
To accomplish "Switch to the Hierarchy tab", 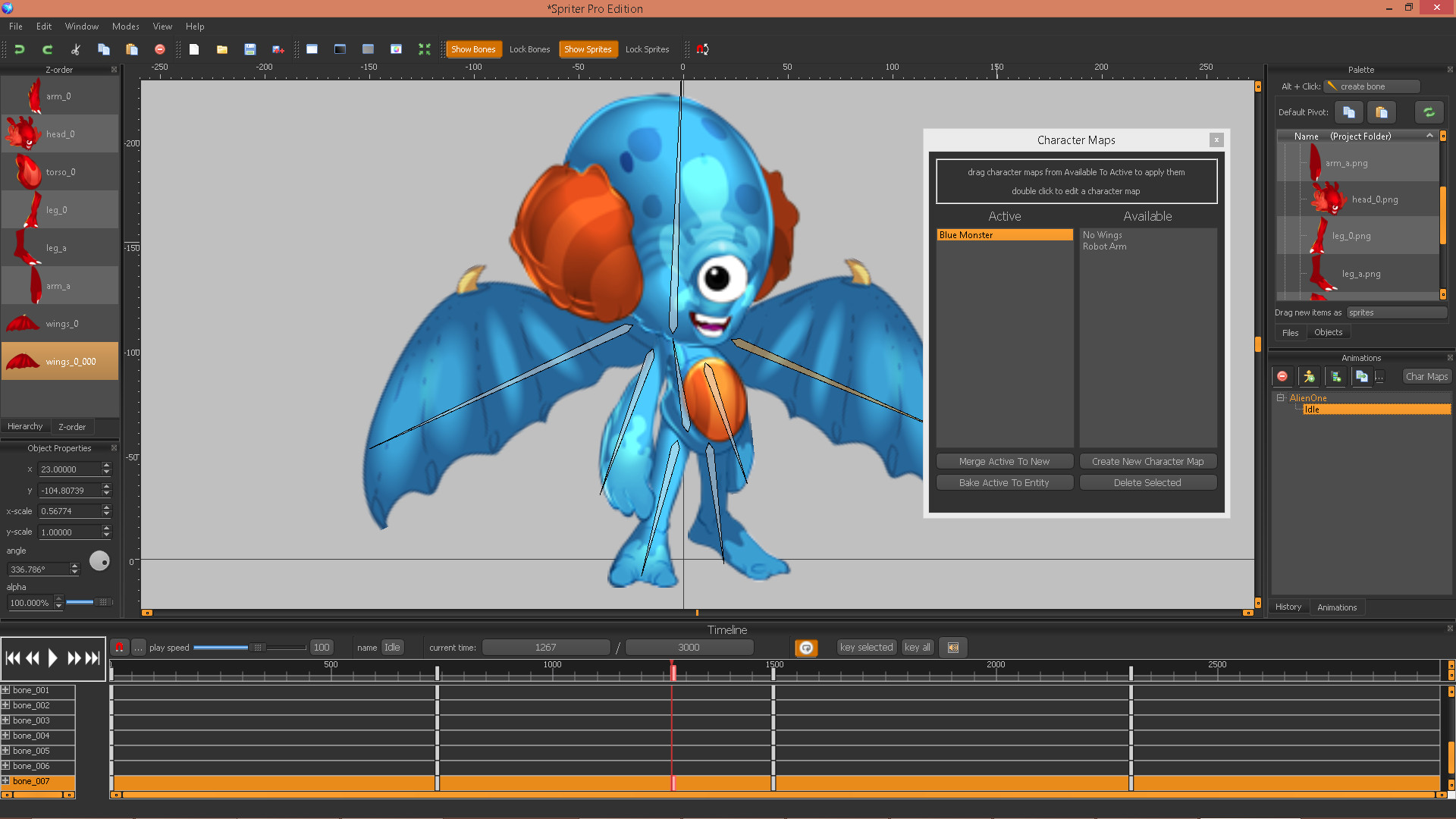I will click(x=25, y=426).
